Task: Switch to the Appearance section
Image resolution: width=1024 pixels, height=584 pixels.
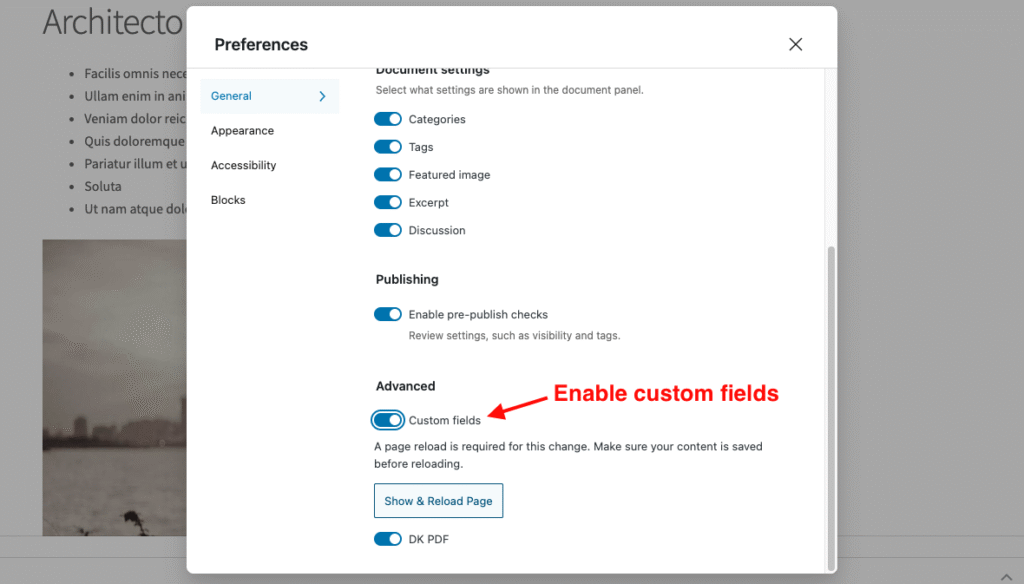Action: click(x=242, y=130)
